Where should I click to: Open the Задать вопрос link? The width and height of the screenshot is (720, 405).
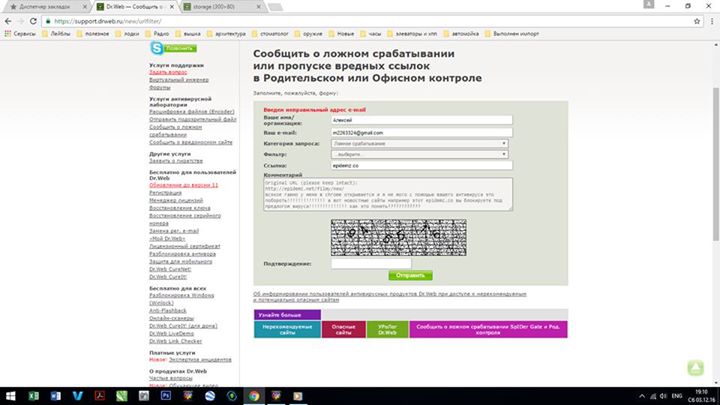pos(168,72)
